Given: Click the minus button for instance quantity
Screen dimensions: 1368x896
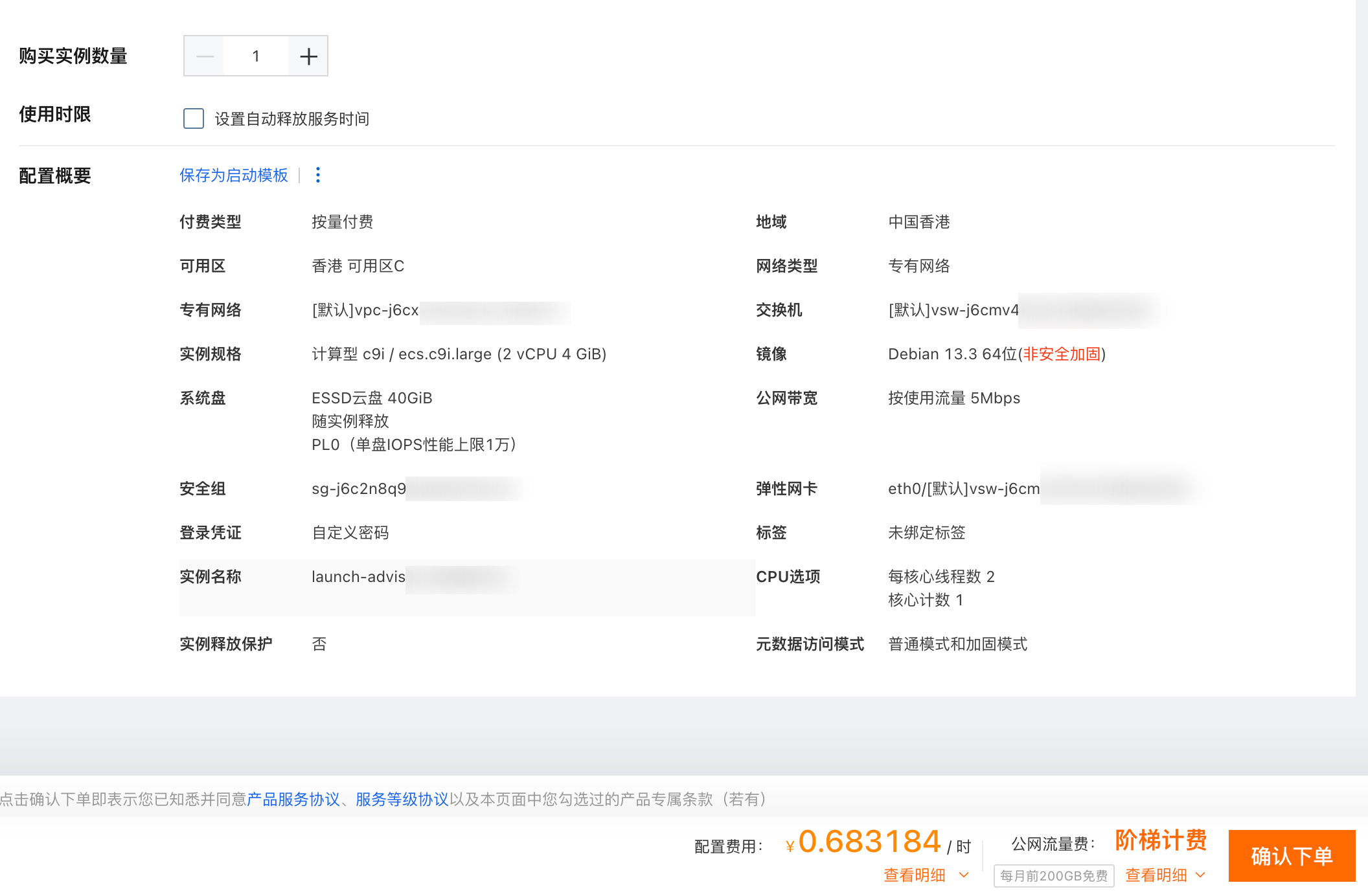Looking at the screenshot, I should [205, 56].
